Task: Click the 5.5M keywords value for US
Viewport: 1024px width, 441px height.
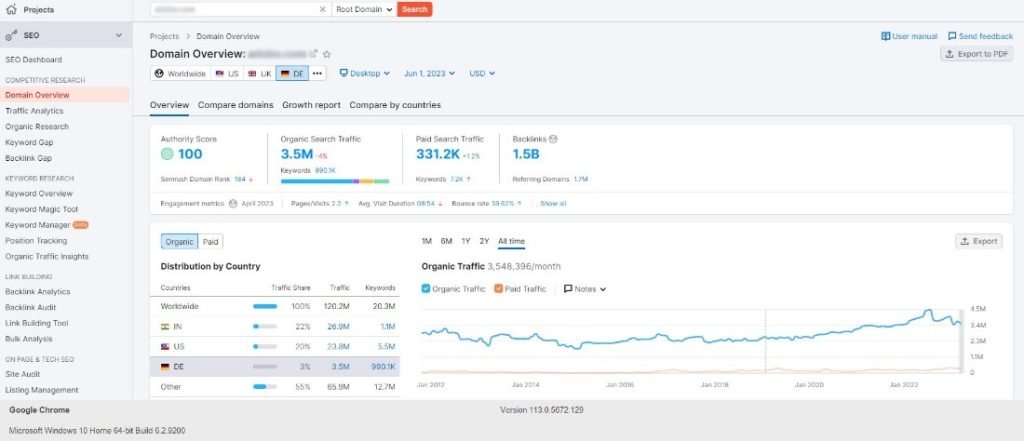Action: click(385, 346)
